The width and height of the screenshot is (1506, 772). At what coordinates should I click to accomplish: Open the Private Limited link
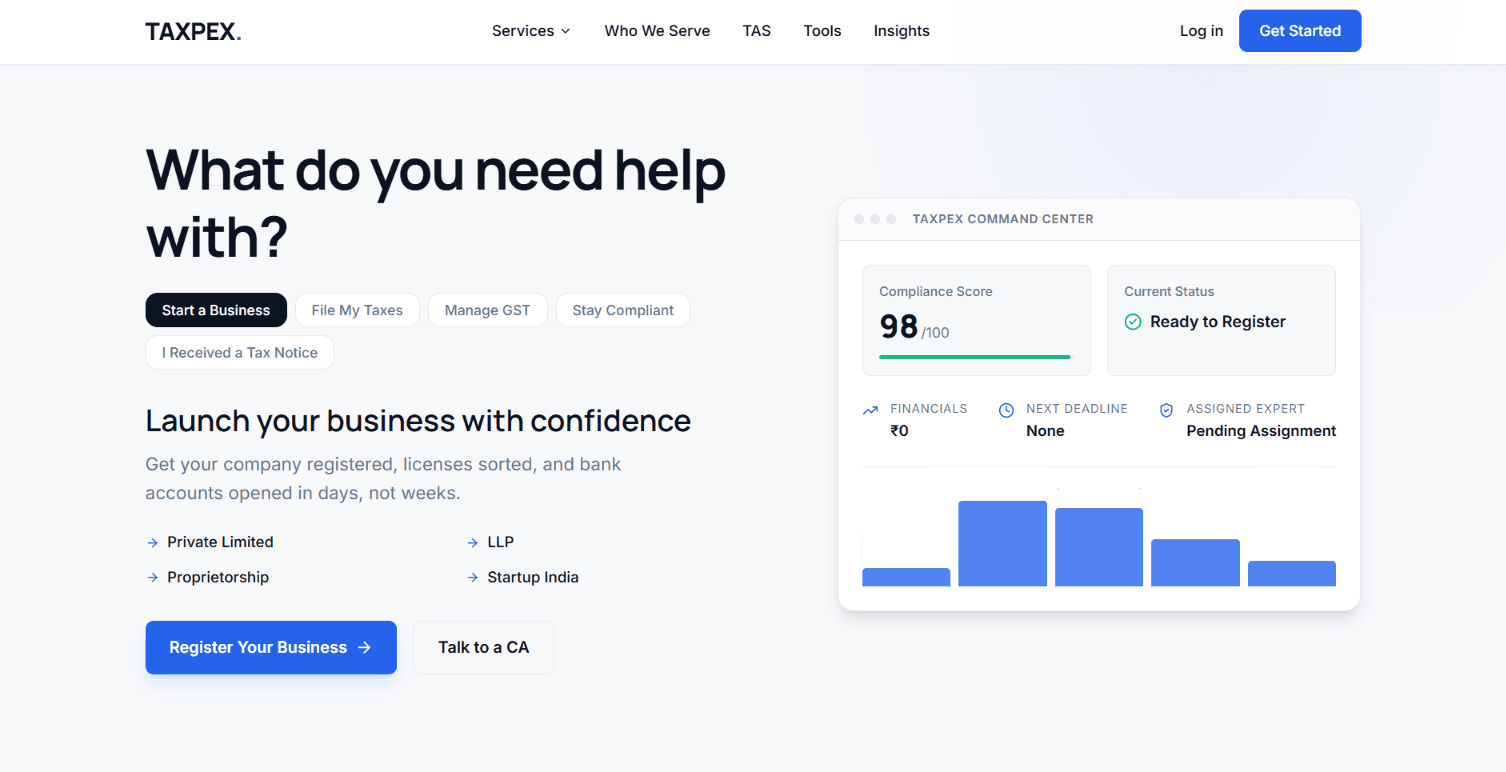[x=220, y=542]
